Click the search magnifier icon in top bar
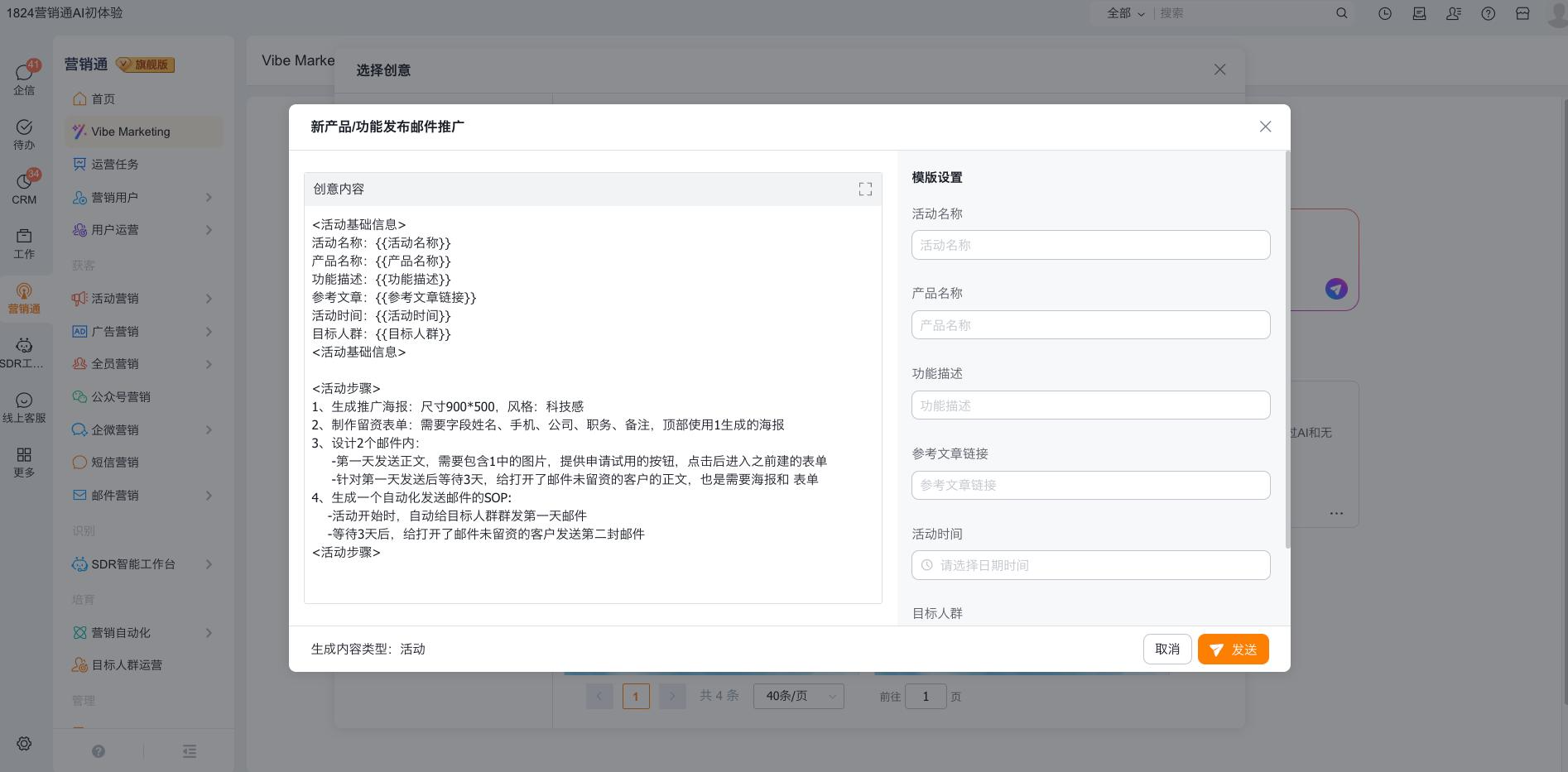 1342,13
